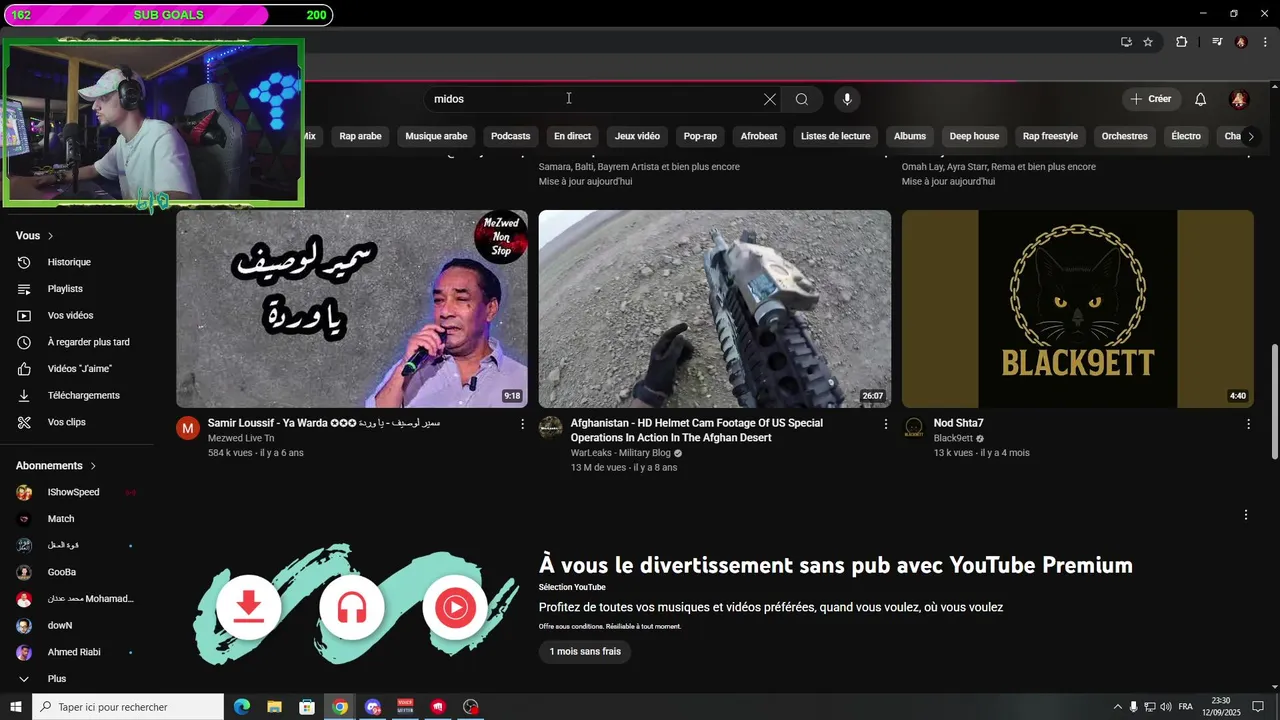Click the Windows taskbar search box
1280x720 pixels.
tap(127, 707)
